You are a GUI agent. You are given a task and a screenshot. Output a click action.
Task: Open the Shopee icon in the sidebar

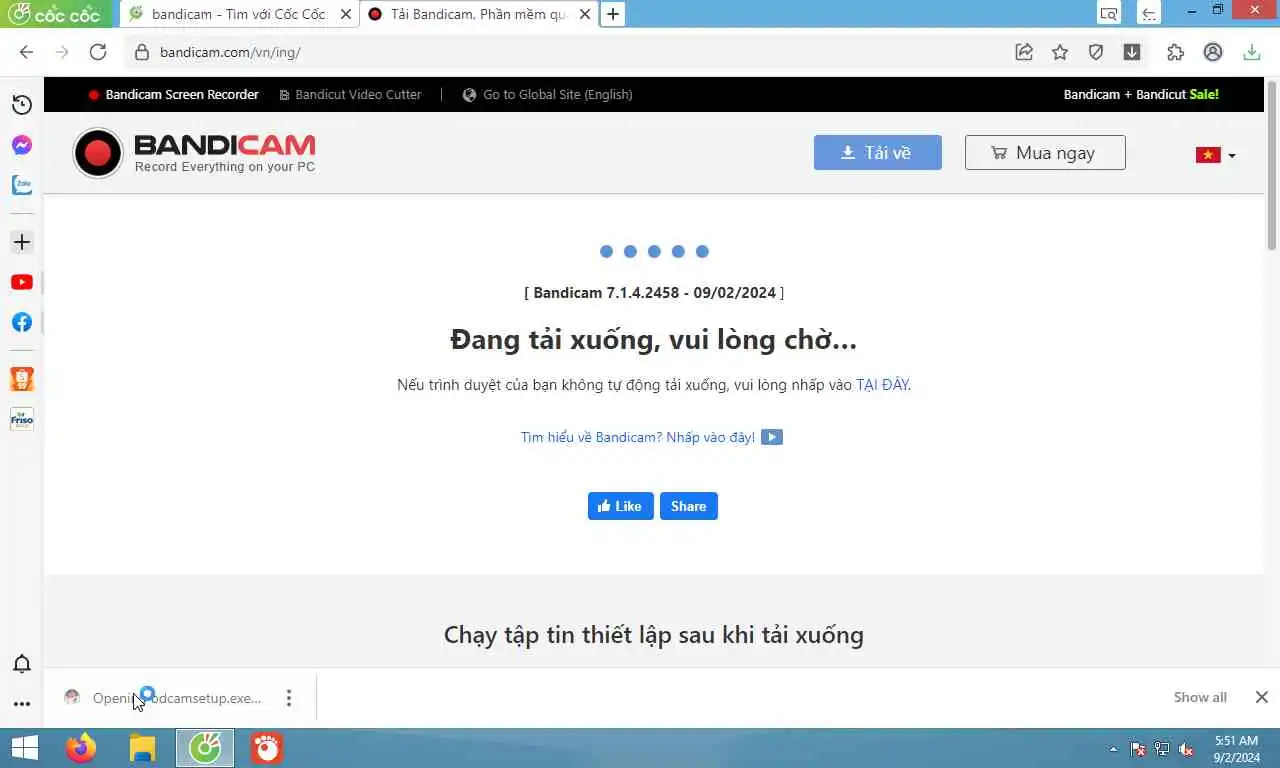22,379
